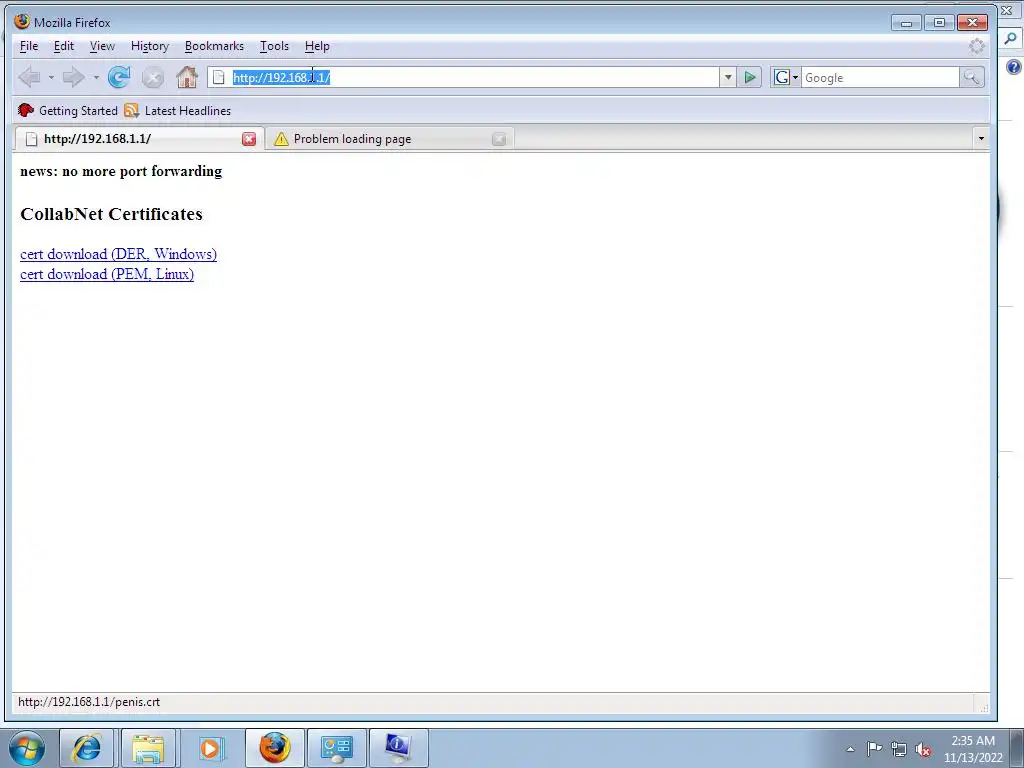Open the Windows Start menu
The image size is (1024, 768).
27,748
